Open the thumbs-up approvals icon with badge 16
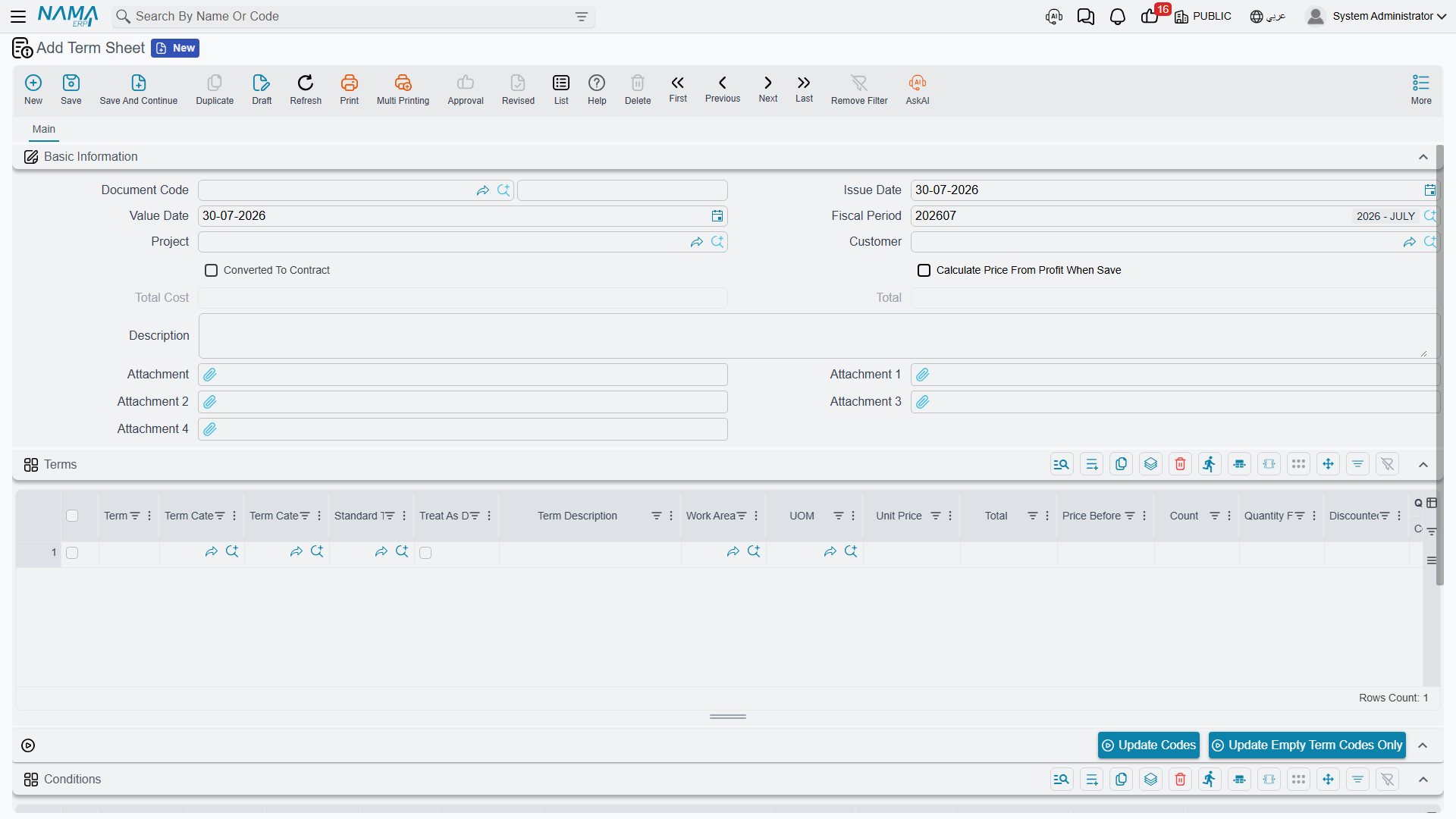This screenshot has height=819, width=1456. (1150, 17)
